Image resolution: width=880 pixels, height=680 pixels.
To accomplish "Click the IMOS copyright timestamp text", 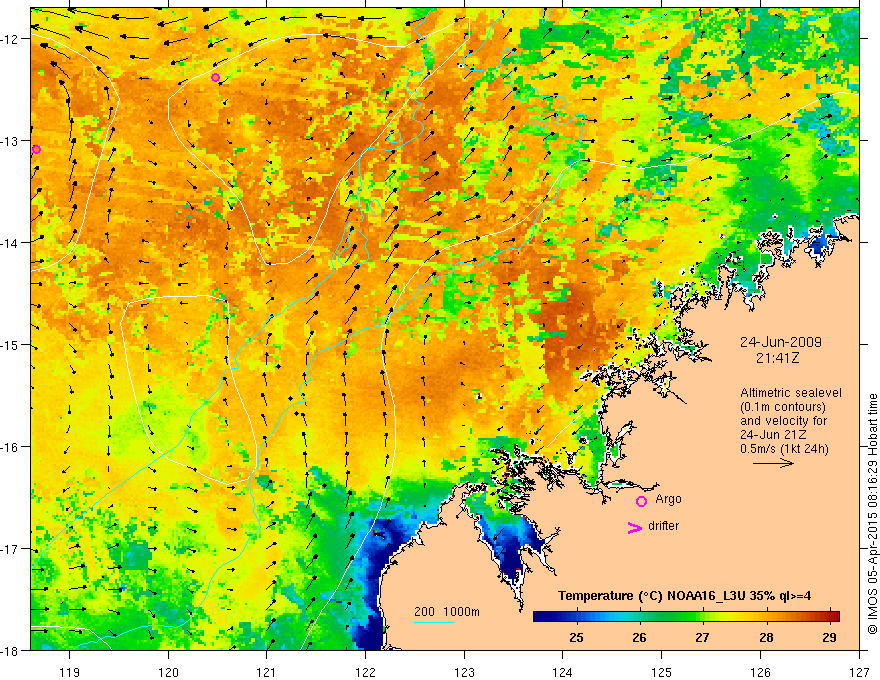I will 872,514.
